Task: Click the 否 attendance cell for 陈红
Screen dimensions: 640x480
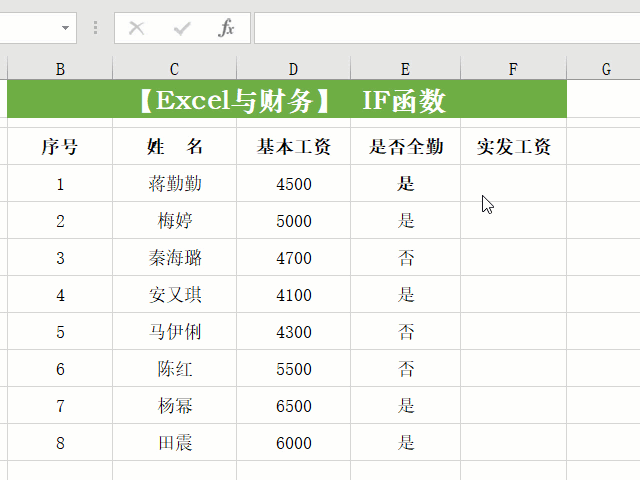Action: (405, 369)
